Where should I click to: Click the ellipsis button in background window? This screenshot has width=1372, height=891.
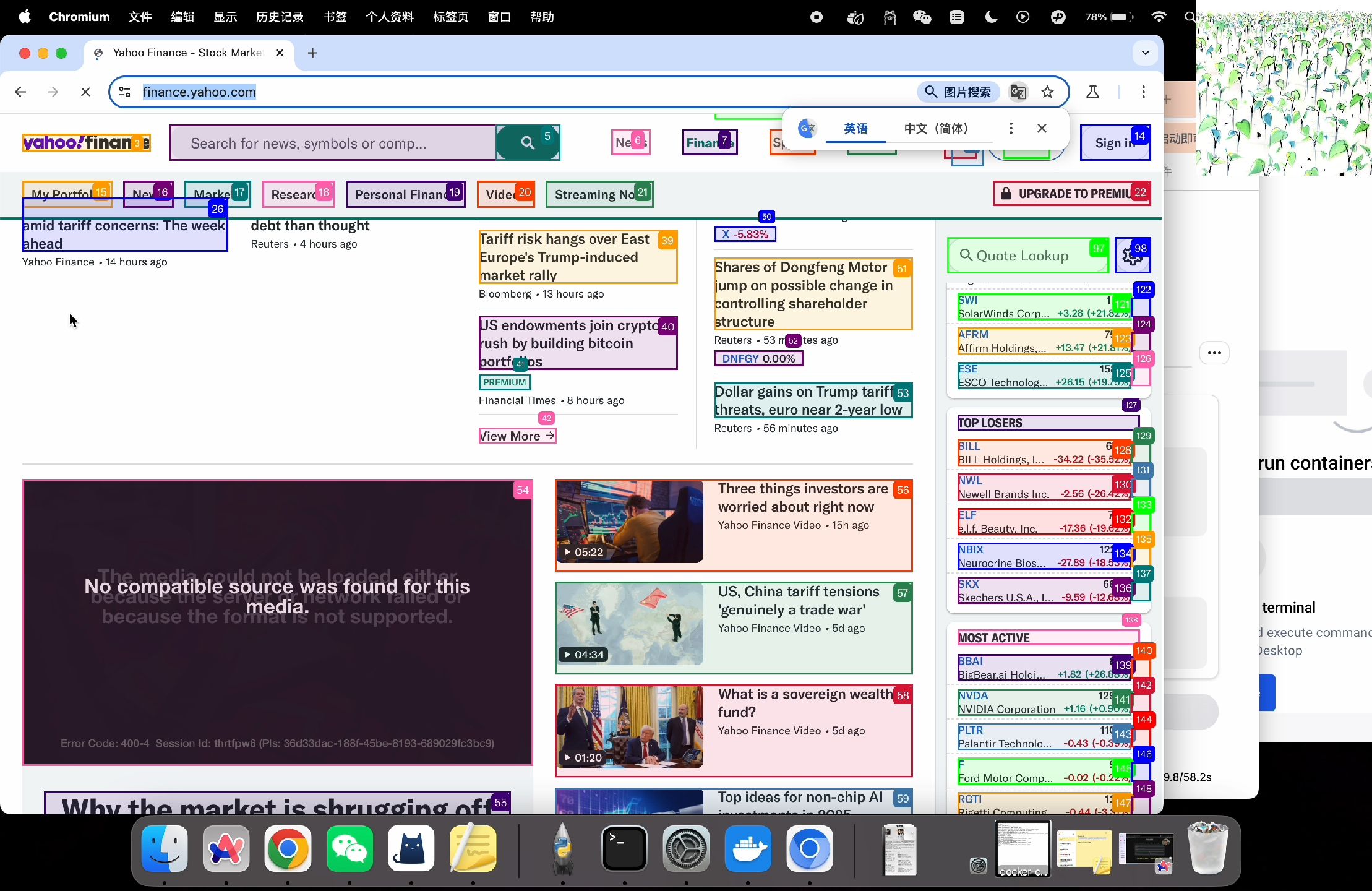[x=1214, y=353]
